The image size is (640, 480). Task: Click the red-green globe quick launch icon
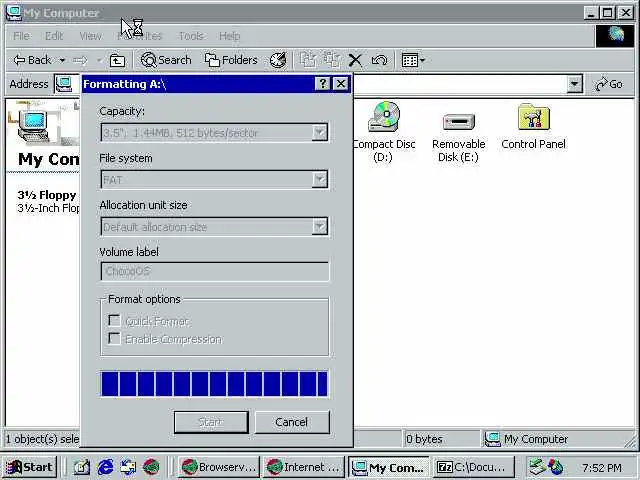(x=151, y=467)
